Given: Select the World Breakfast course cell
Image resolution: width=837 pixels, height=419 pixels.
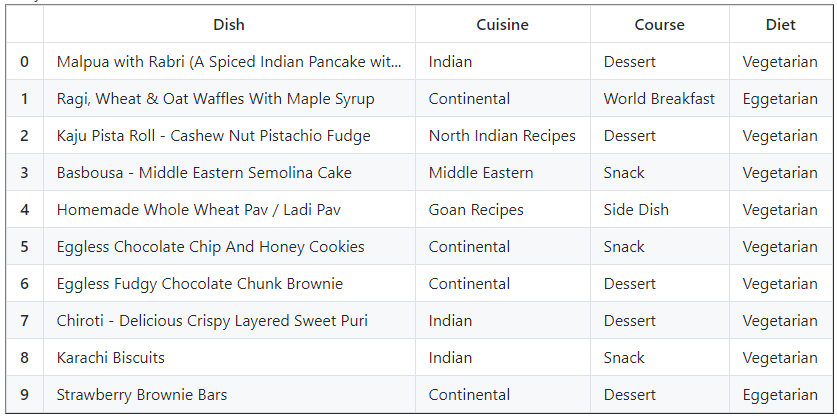Looking at the screenshot, I should coord(659,99).
